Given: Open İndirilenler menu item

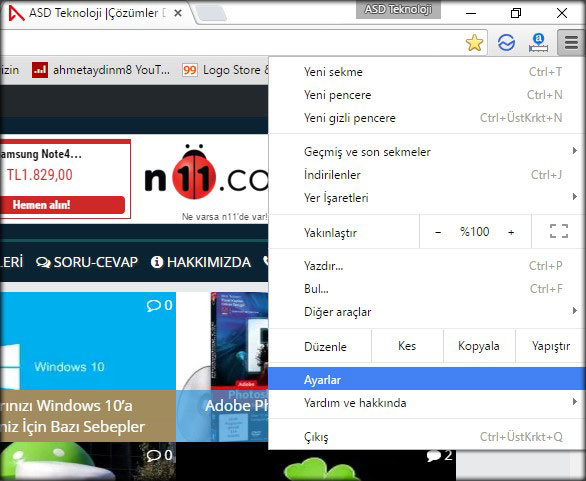Looking at the screenshot, I should 427,175.
